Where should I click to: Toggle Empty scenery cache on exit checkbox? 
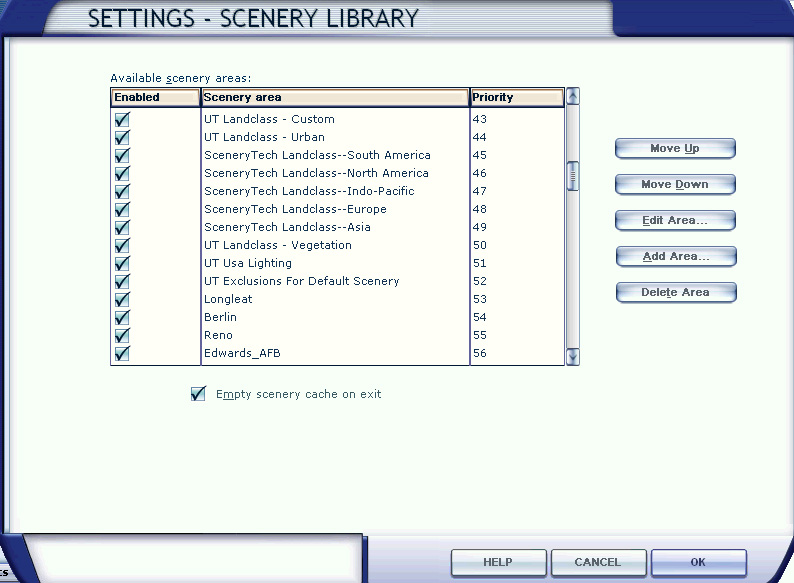pyautogui.click(x=198, y=394)
